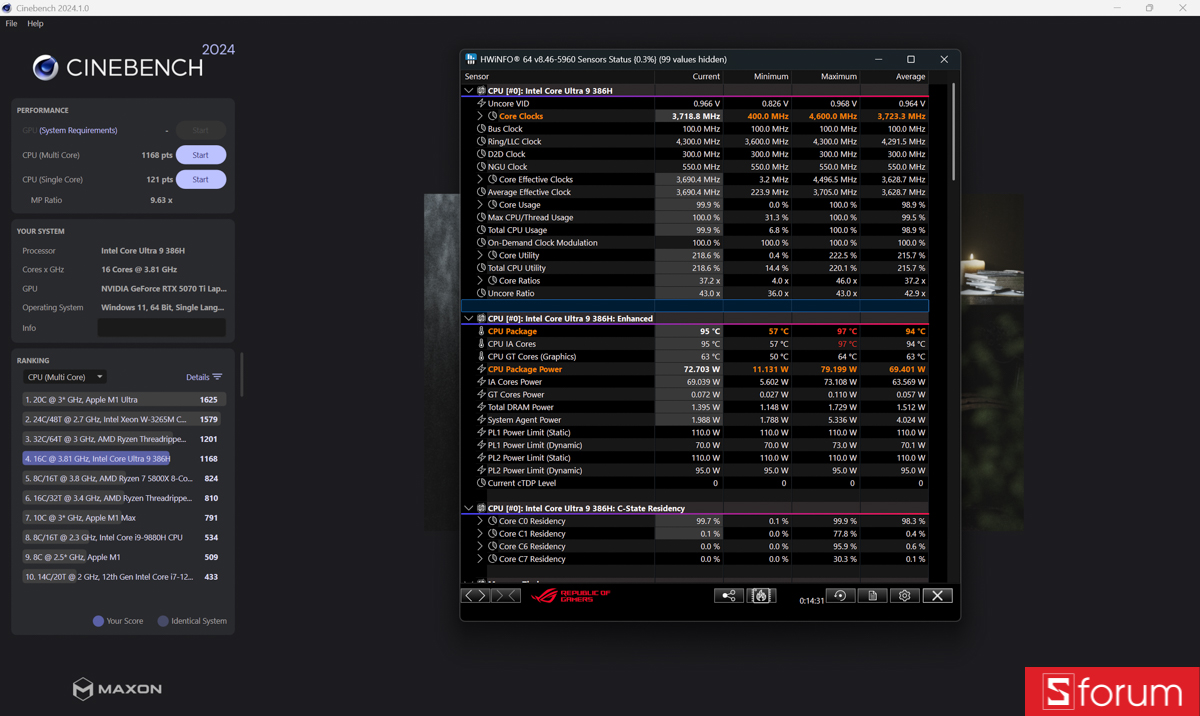Expand the Core Usage row
This screenshot has height=716, width=1200.
480,205
